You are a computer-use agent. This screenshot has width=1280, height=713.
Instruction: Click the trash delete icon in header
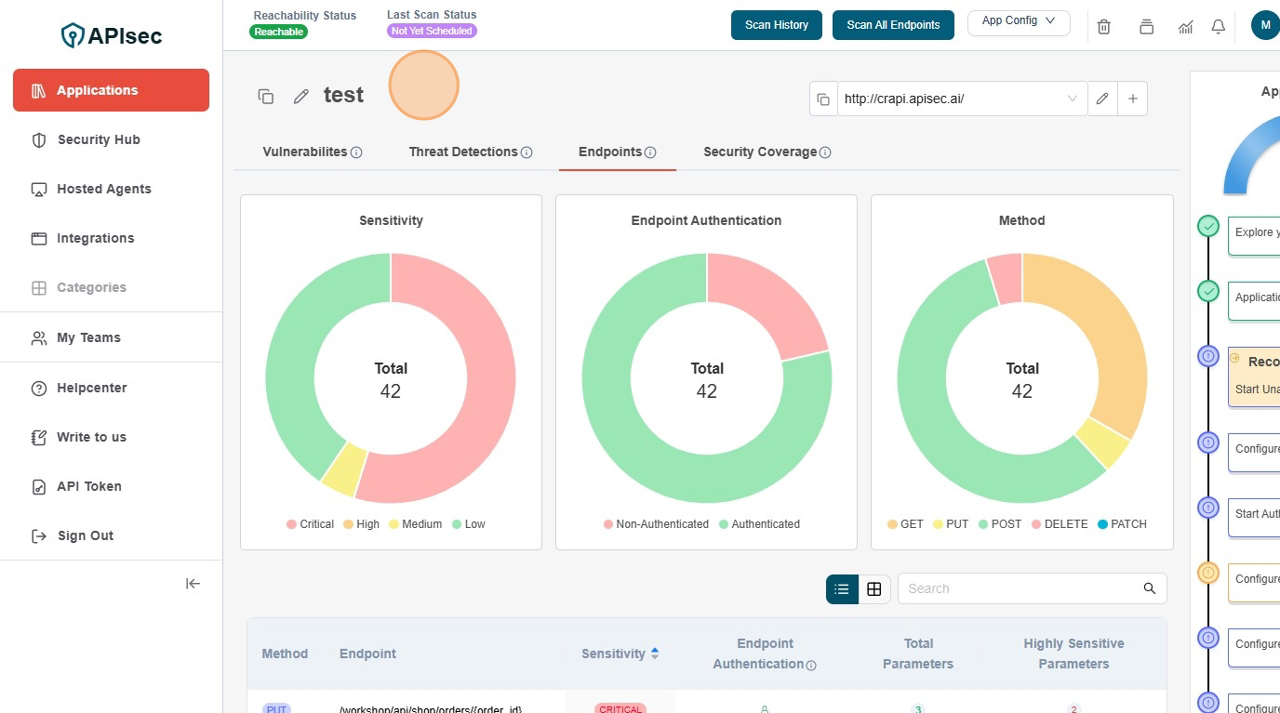point(1104,27)
